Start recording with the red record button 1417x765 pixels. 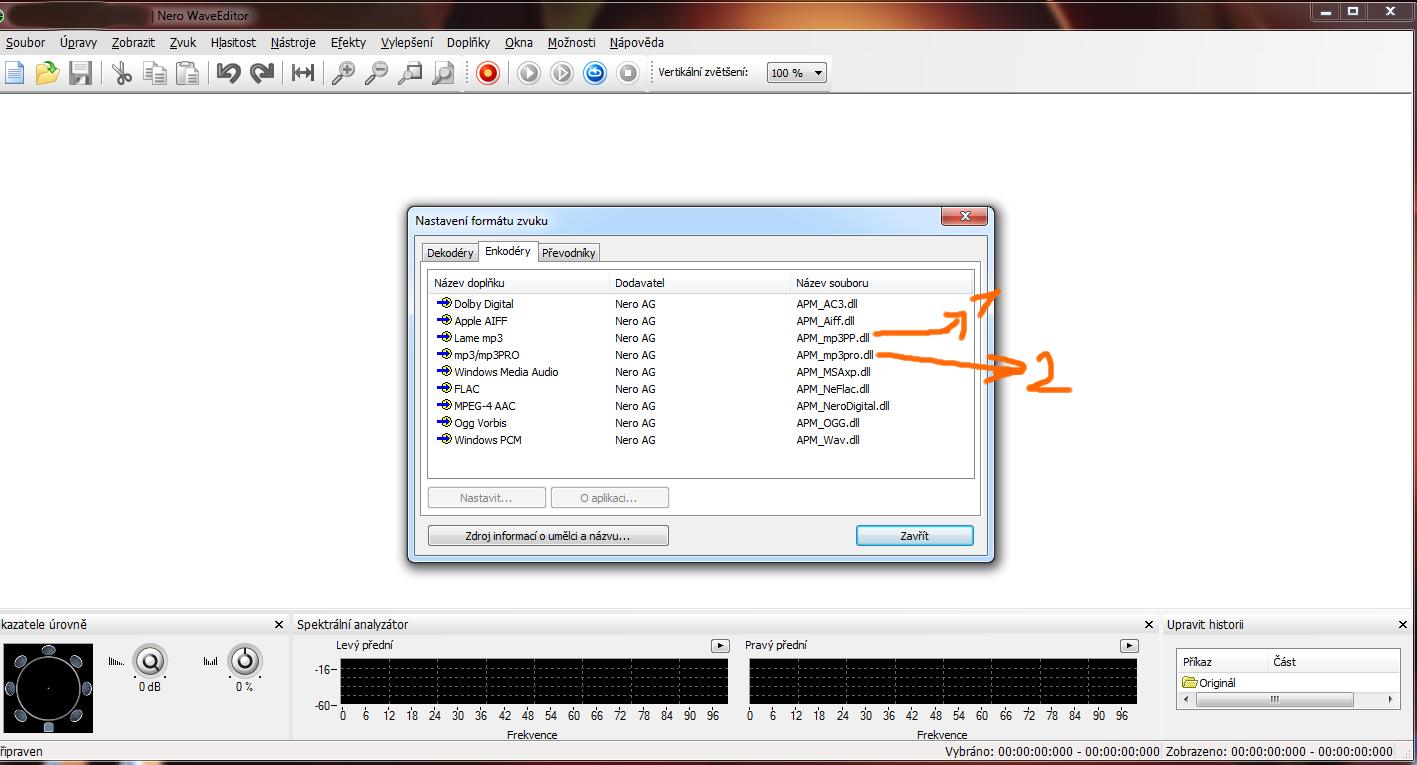(488, 73)
